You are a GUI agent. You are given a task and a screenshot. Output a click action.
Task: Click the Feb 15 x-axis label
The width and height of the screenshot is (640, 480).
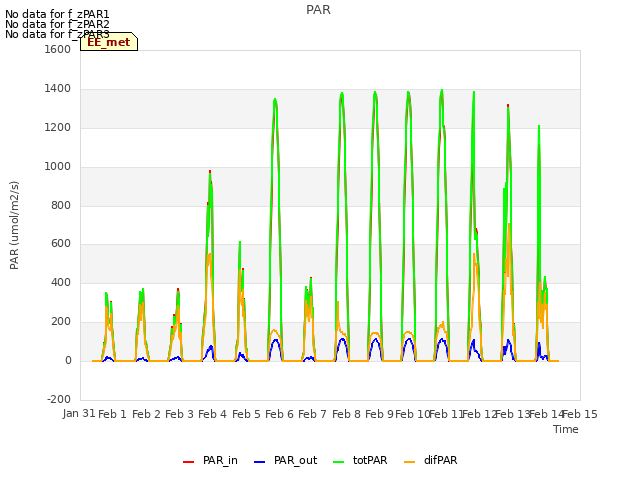[x=580, y=414]
